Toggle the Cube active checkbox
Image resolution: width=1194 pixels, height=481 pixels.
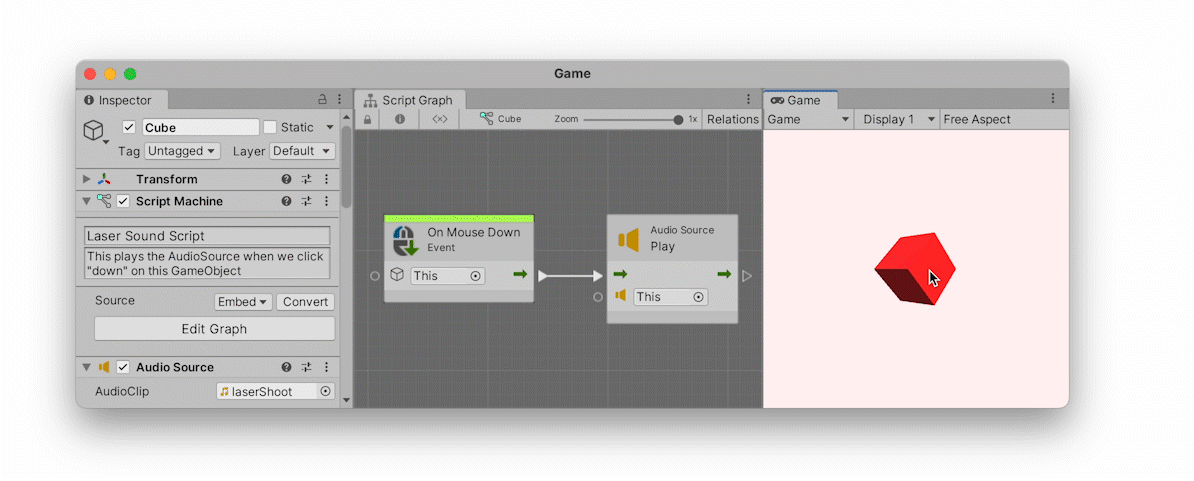click(x=129, y=127)
